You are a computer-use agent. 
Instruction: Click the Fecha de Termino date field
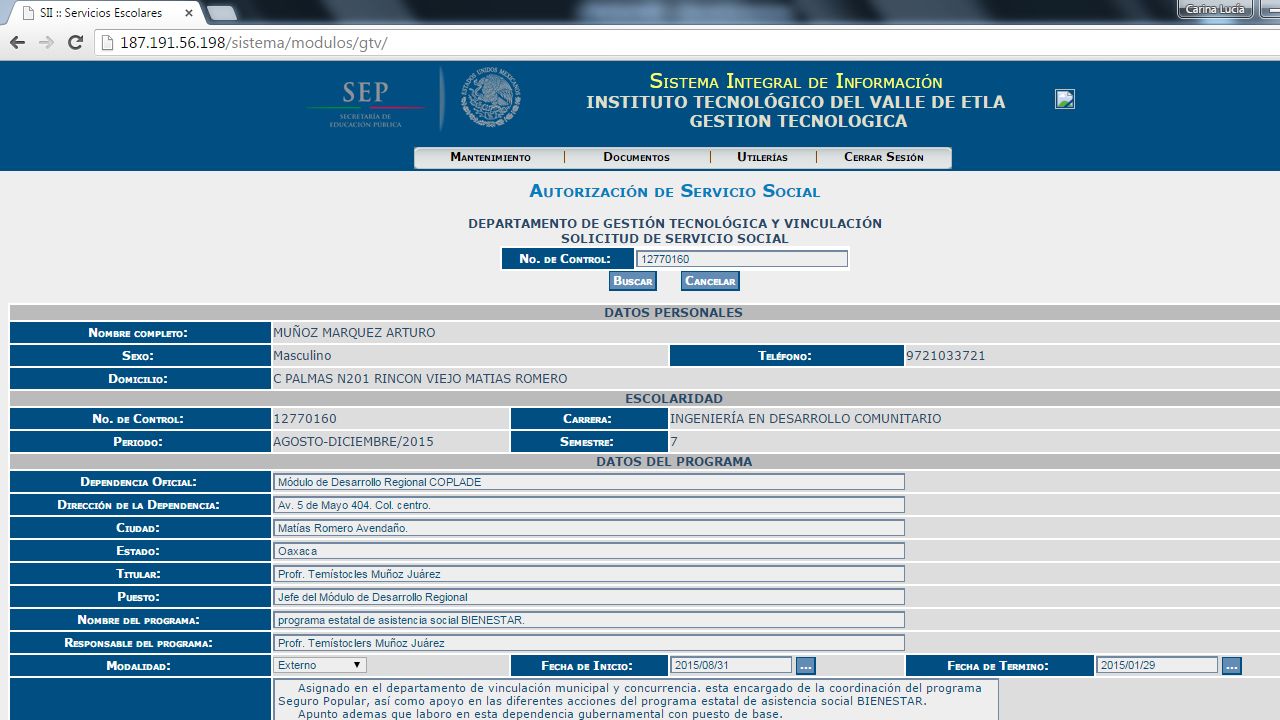(x=1157, y=665)
